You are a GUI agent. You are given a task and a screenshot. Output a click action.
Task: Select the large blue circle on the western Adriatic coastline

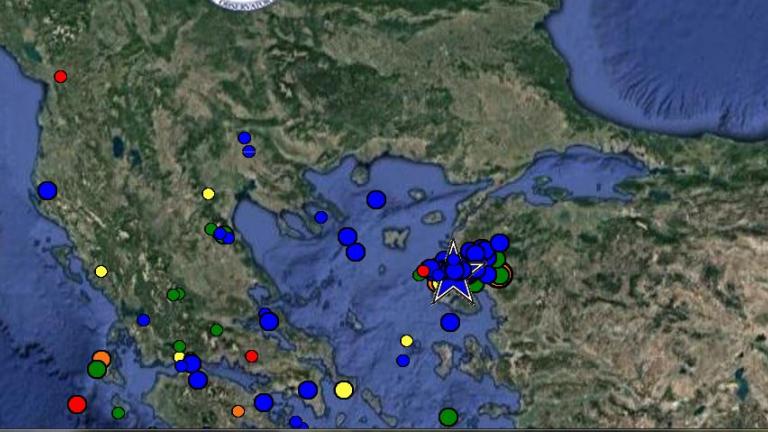click(x=47, y=191)
